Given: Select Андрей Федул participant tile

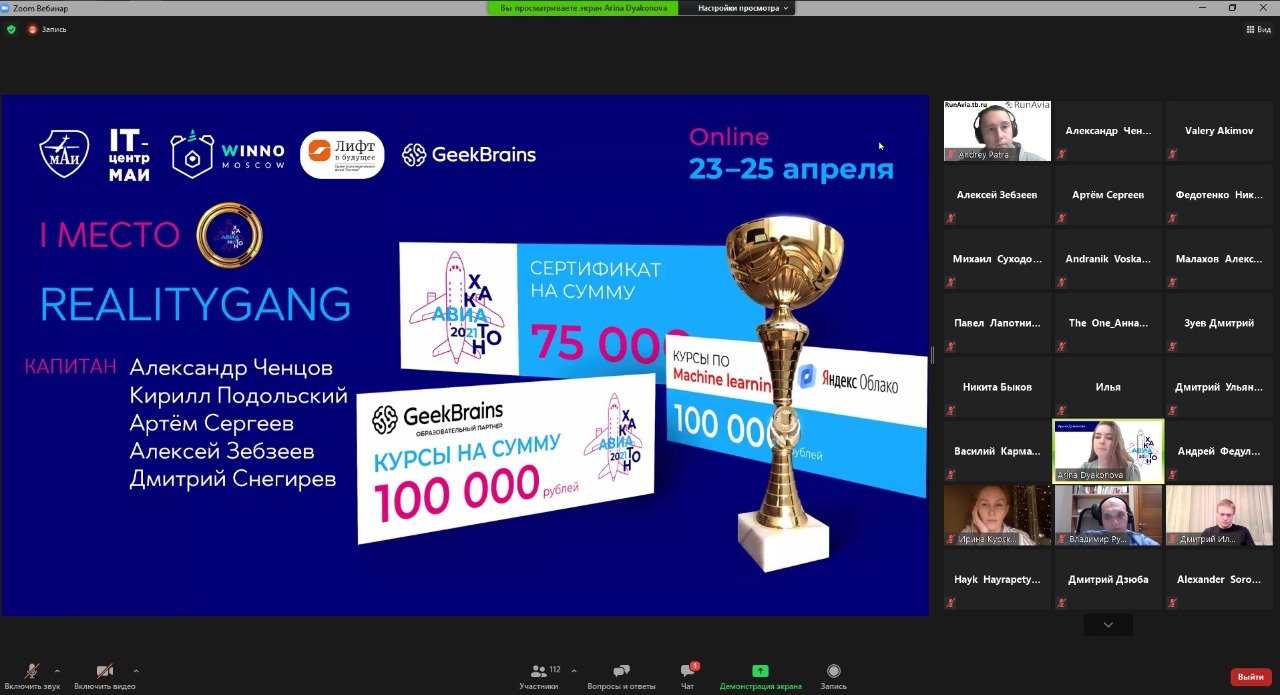Looking at the screenshot, I should 1219,451.
